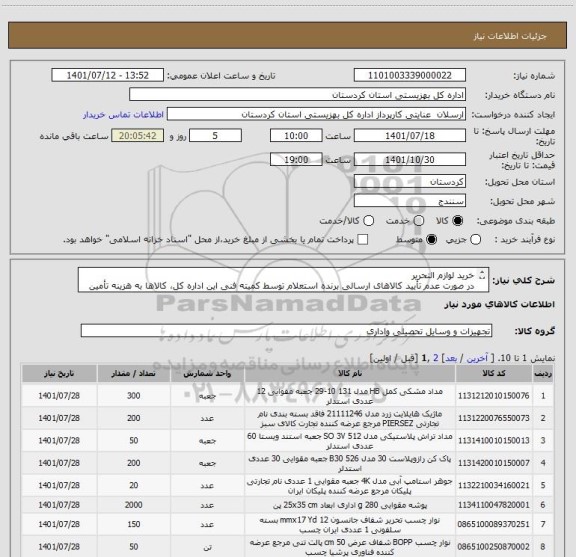Click the remaining days field showing 5

pos(215,136)
